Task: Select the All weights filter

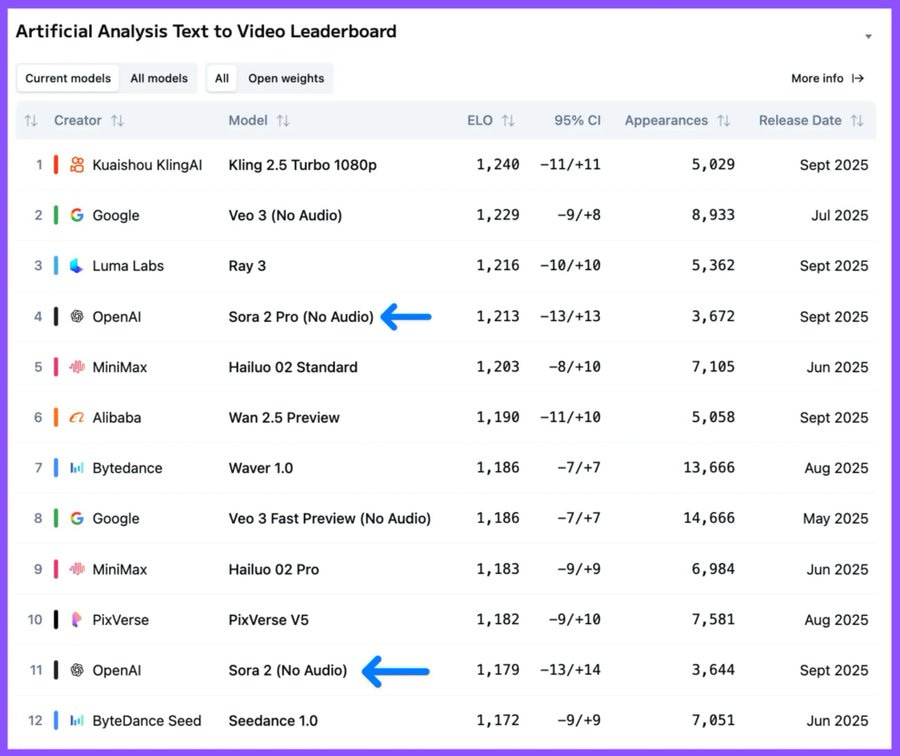Action: click(x=222, y=78)
